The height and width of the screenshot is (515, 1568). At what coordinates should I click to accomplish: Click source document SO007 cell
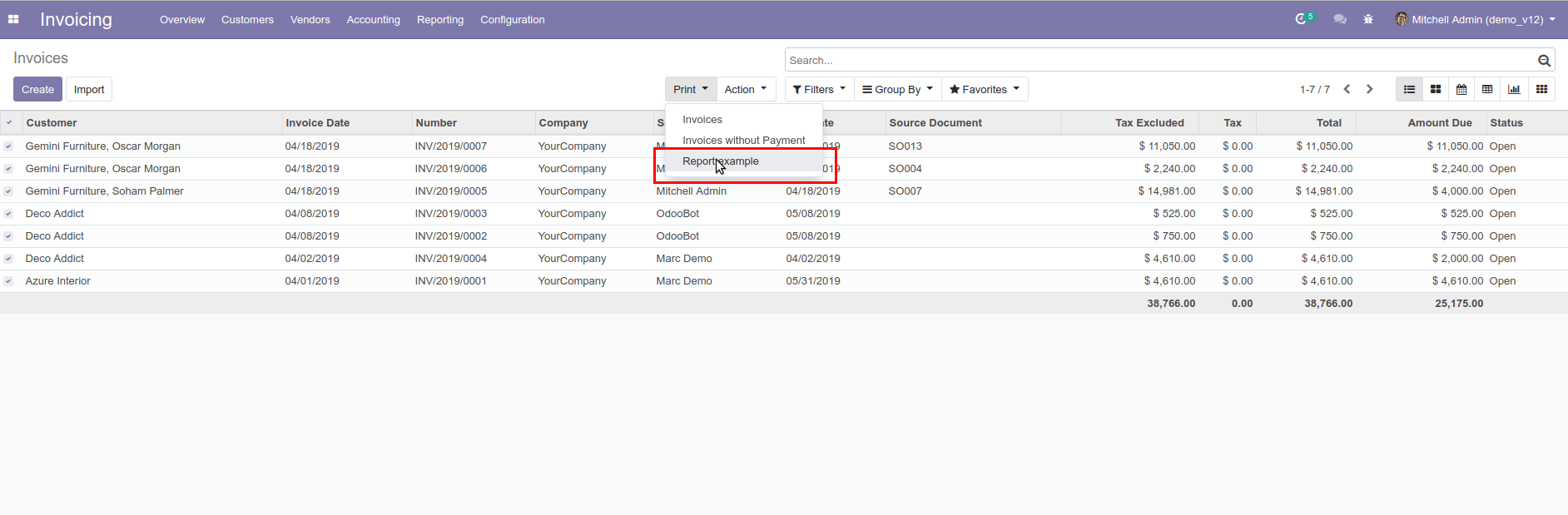point(906,191)
